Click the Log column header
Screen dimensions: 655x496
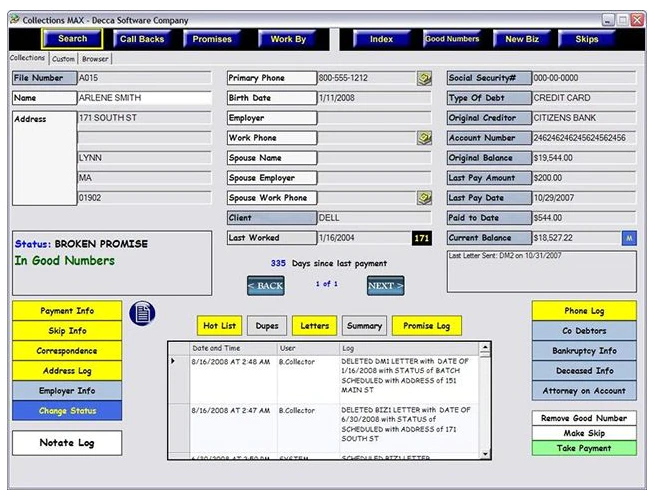click(409, 348)
